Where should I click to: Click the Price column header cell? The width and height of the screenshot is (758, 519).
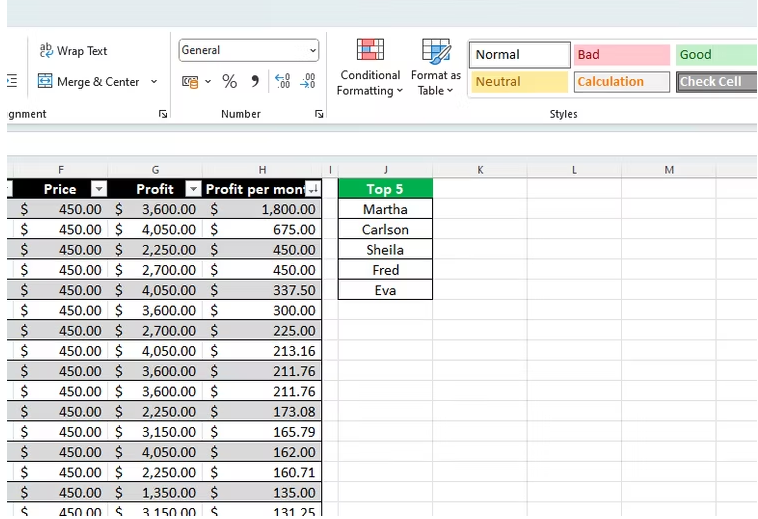(60, 189)
